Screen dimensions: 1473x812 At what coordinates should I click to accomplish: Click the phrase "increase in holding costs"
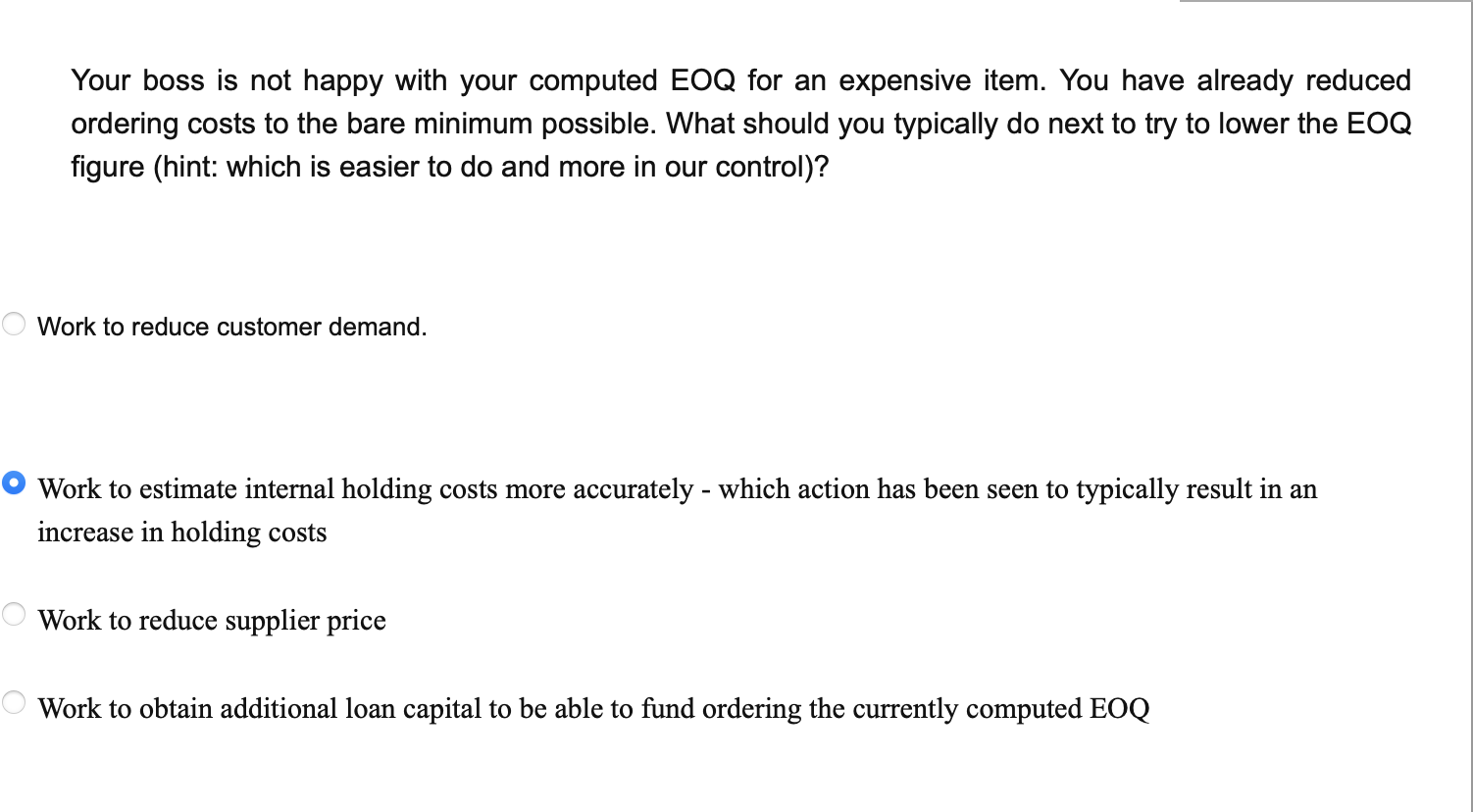180,532
